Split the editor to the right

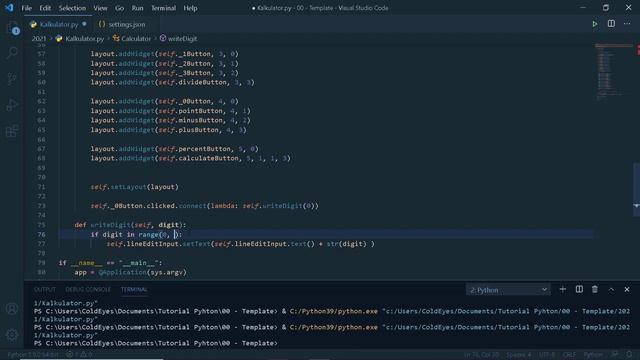pyautogui.click(x=611, y=24)
